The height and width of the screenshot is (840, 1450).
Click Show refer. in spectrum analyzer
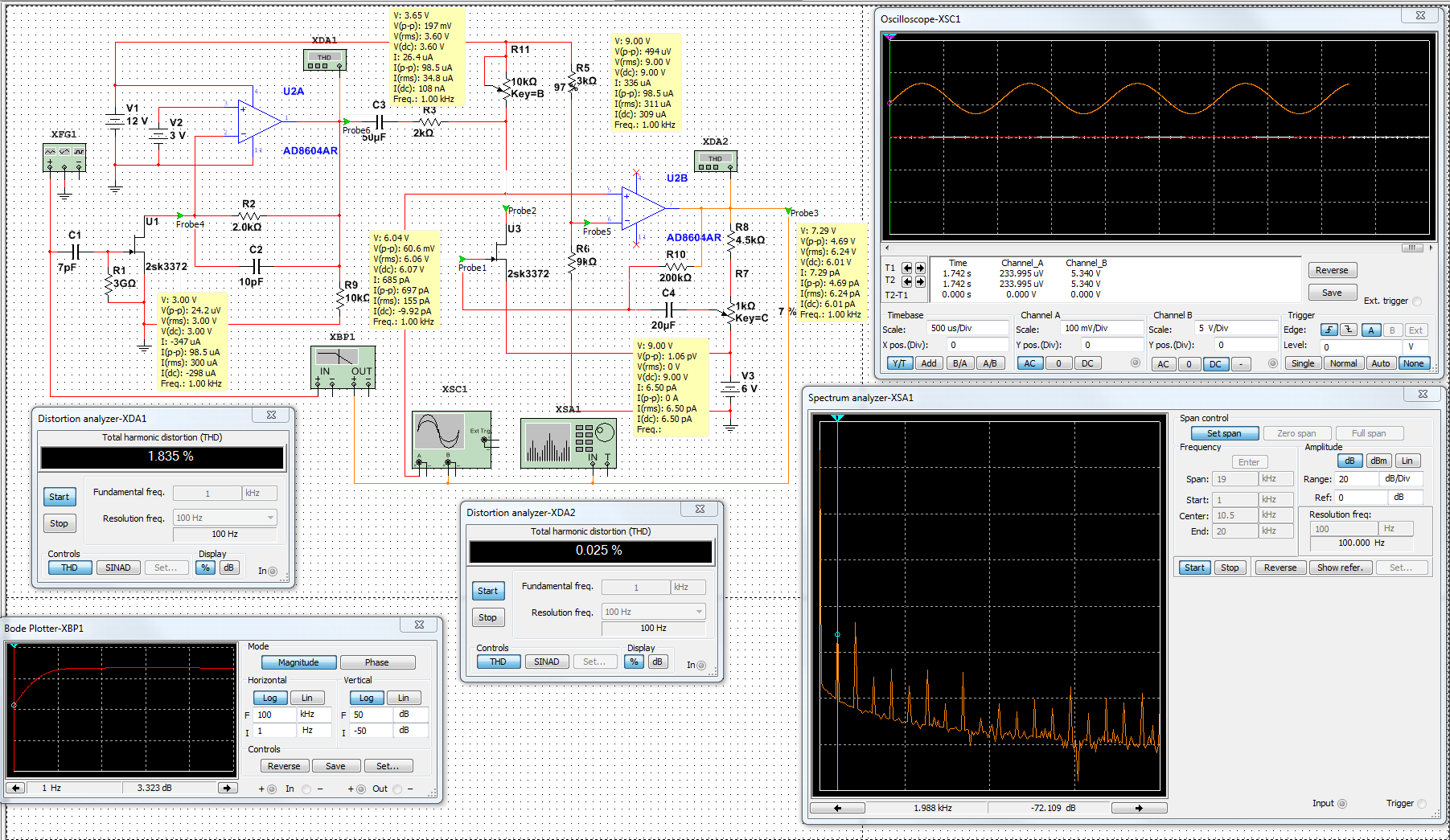(1340, 568)
